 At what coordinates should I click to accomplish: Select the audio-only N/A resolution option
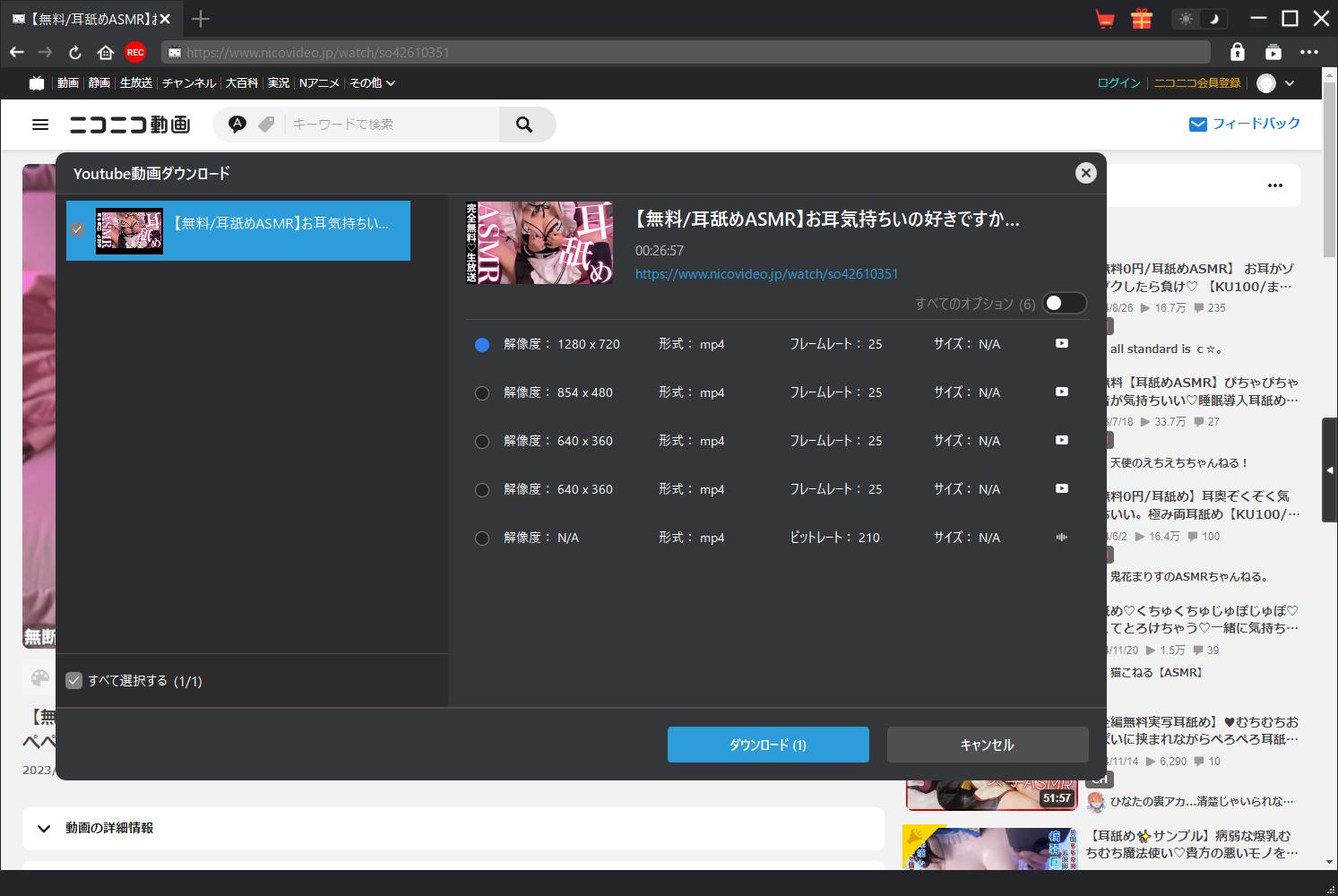coord(482,538)
